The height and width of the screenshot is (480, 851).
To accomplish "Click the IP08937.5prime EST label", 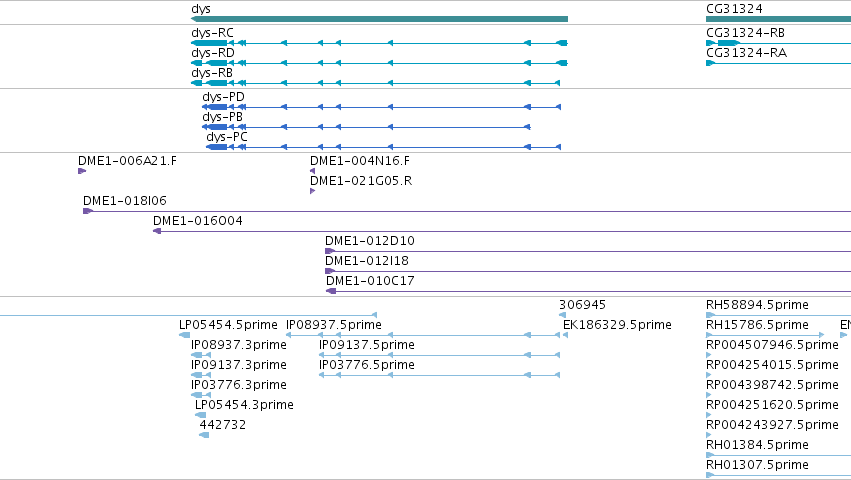I will (334, 325).
